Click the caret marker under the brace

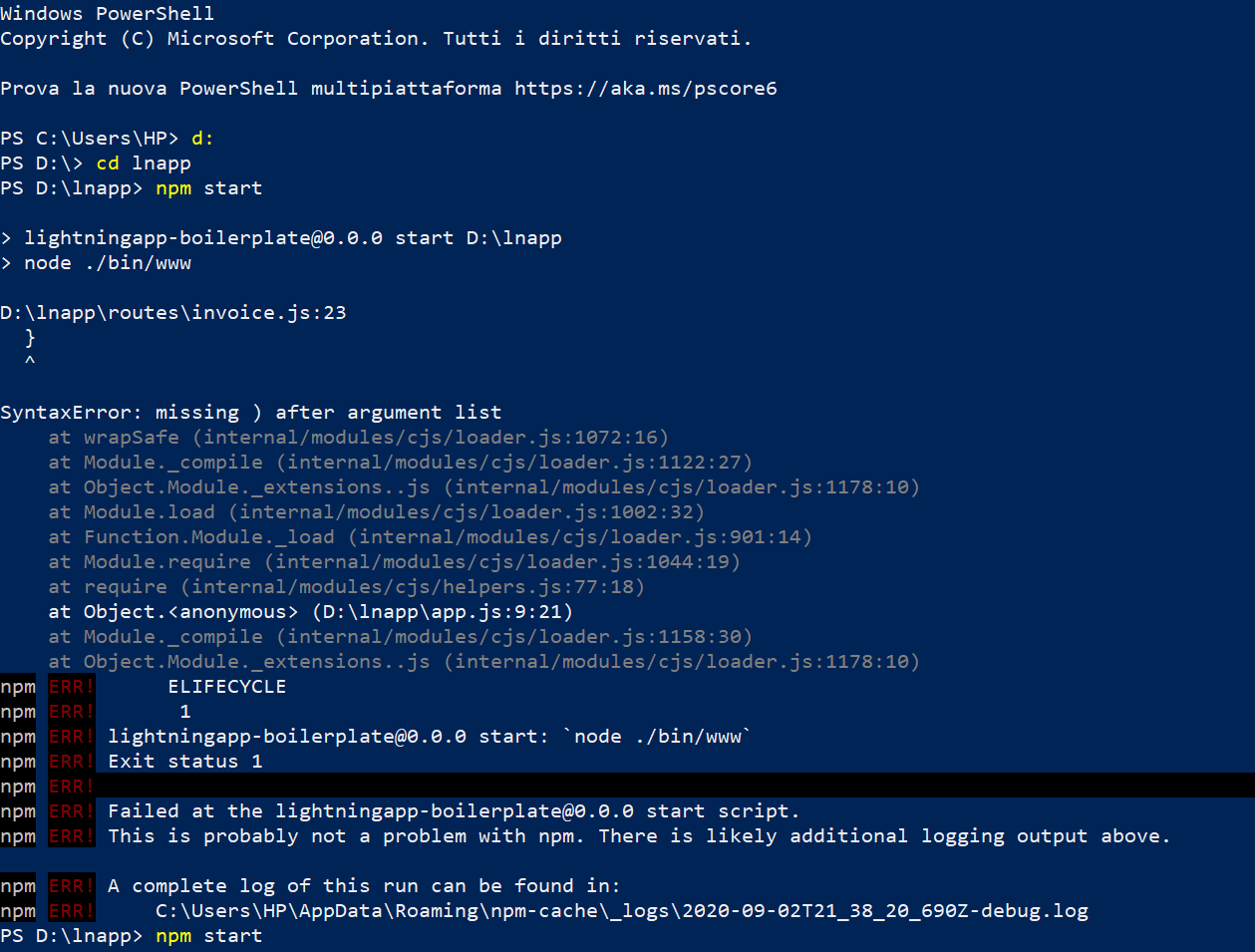pos(30,361)
